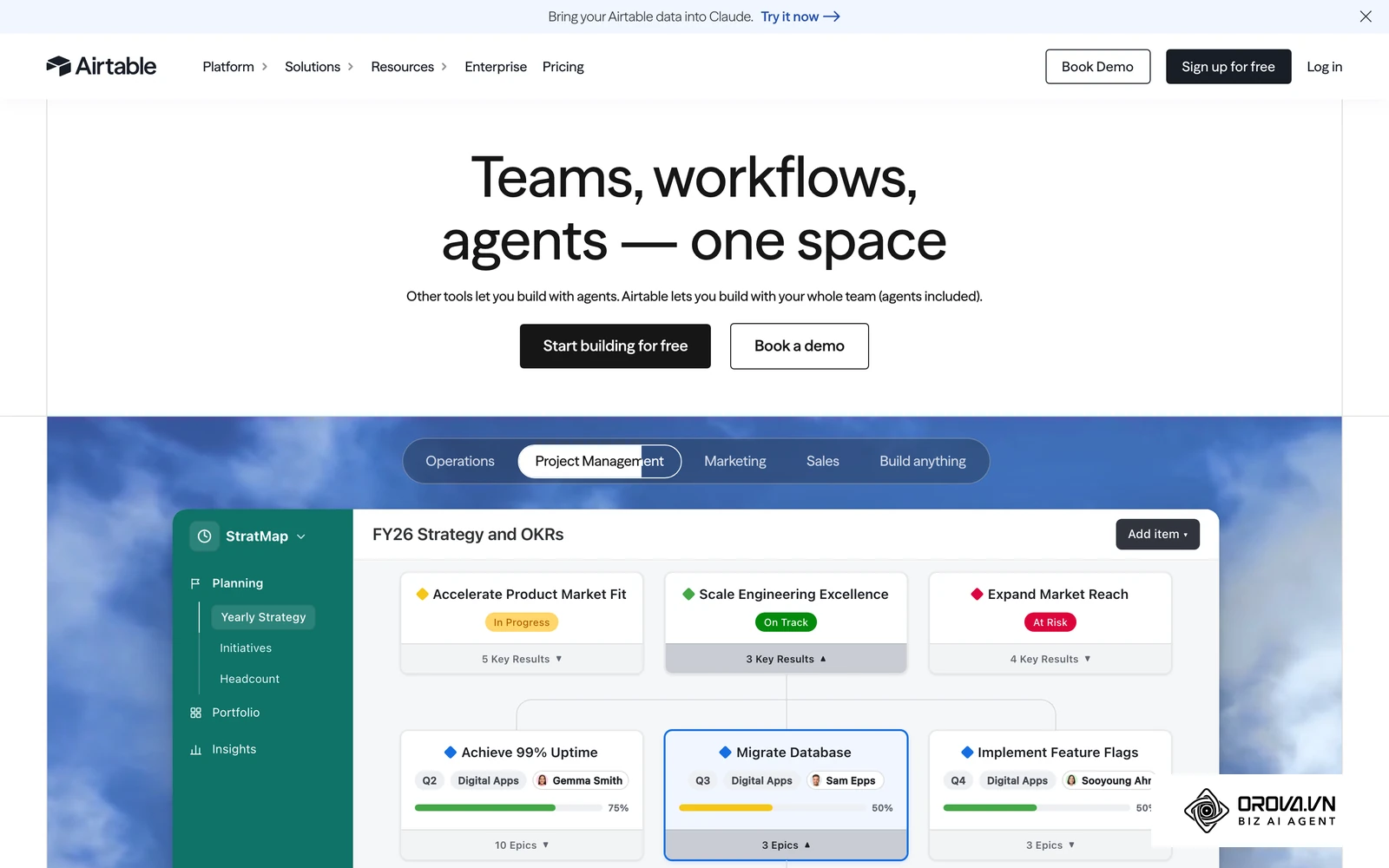Click the Portfolio grid icon
The width and height of the screenshot is (1389, 868).
click(x=195, y=713)
